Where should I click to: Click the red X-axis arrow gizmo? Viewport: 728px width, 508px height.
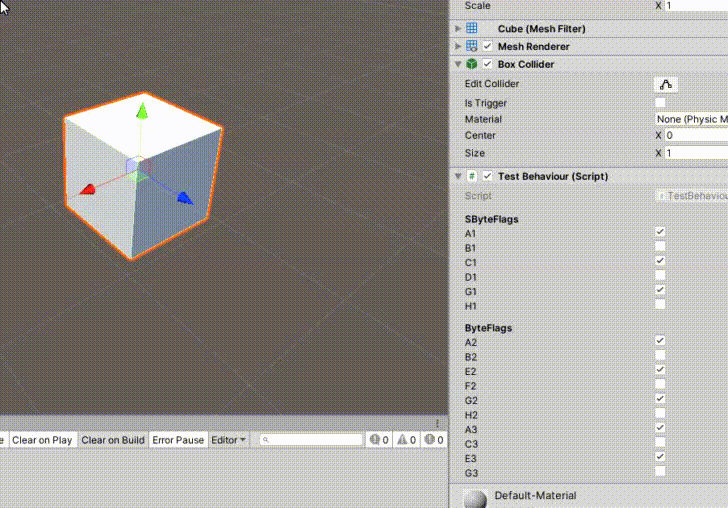[x=87, y=189]
